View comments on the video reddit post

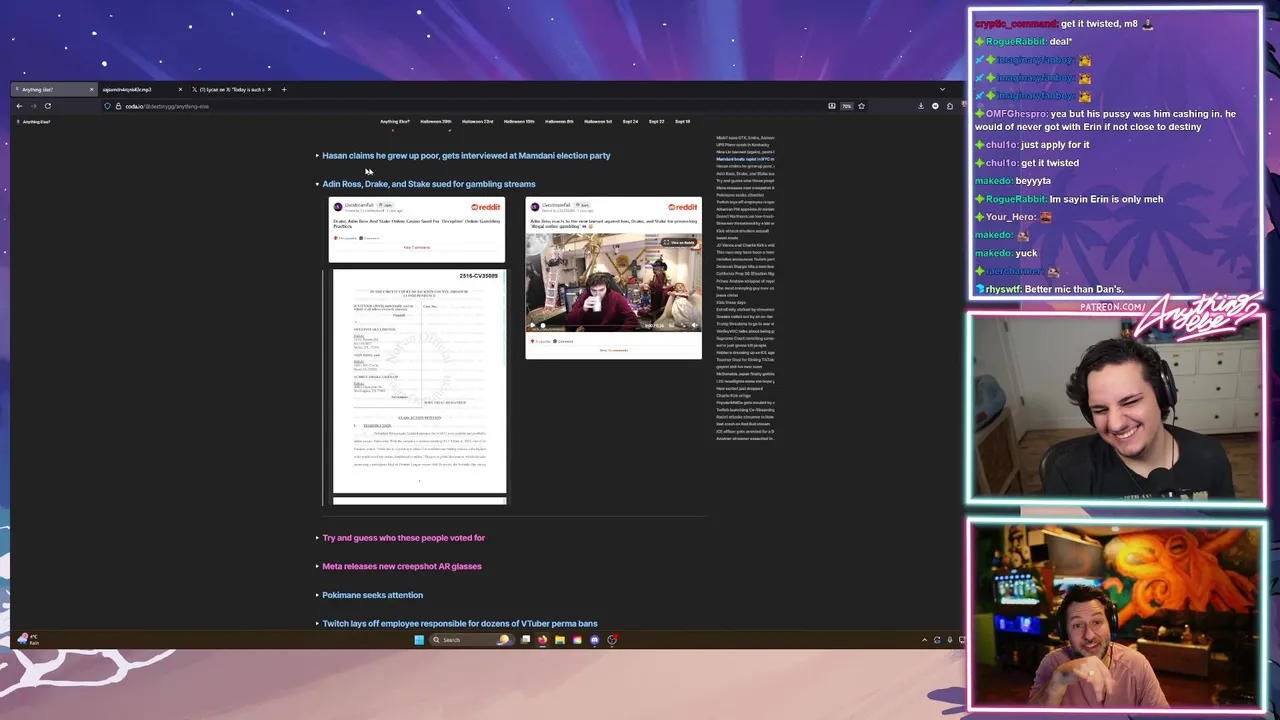[614, 350]
